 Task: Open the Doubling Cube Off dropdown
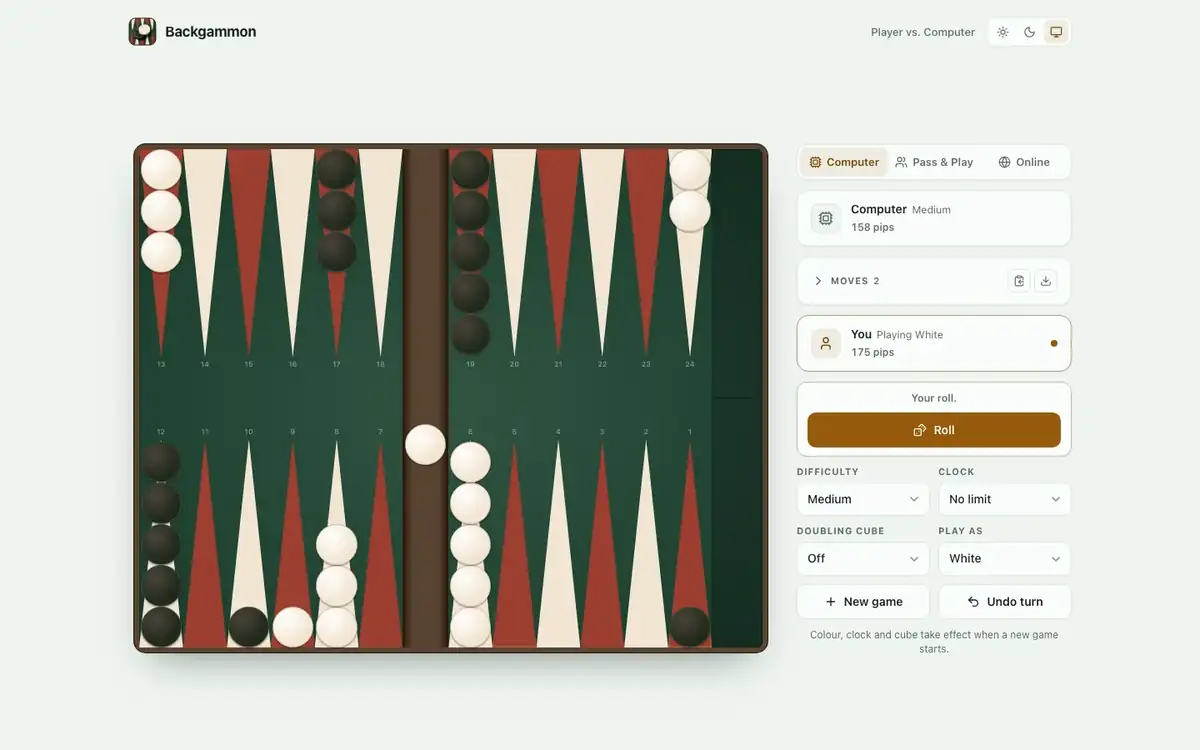(x=863, y=558)
